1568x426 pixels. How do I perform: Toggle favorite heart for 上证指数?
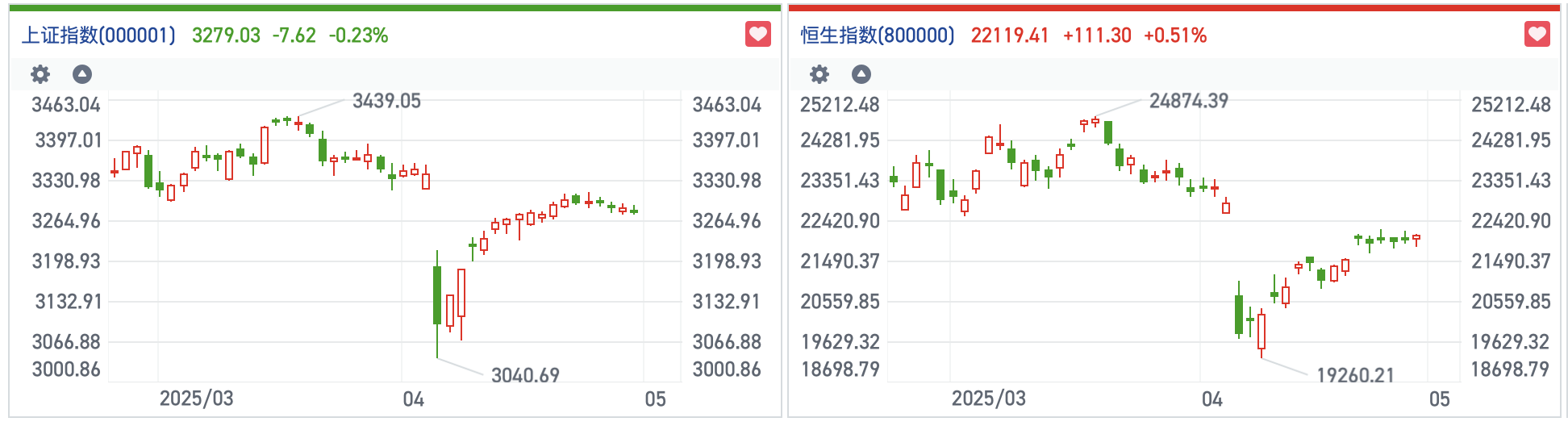point(757,35)
